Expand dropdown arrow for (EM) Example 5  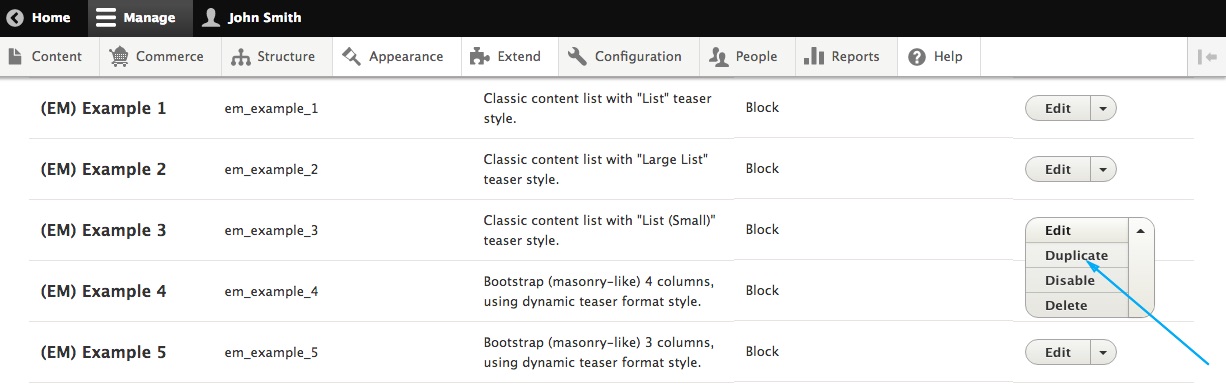[1103, 352]
